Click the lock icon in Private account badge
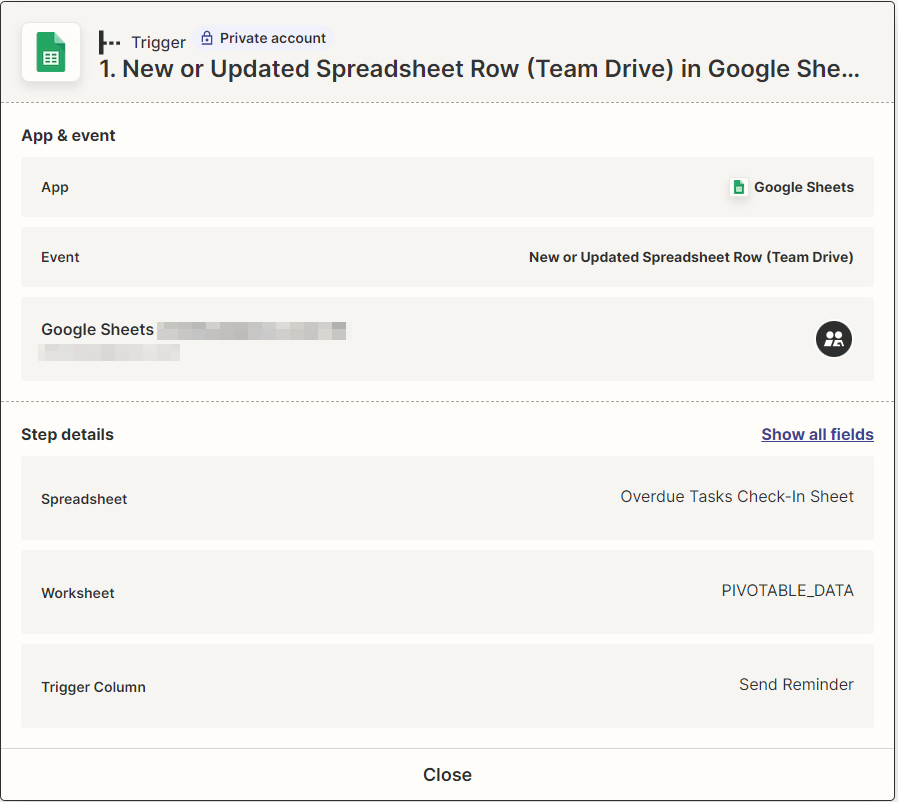The height and width of the screenshot is (802, 898). (x=207, y=38)
